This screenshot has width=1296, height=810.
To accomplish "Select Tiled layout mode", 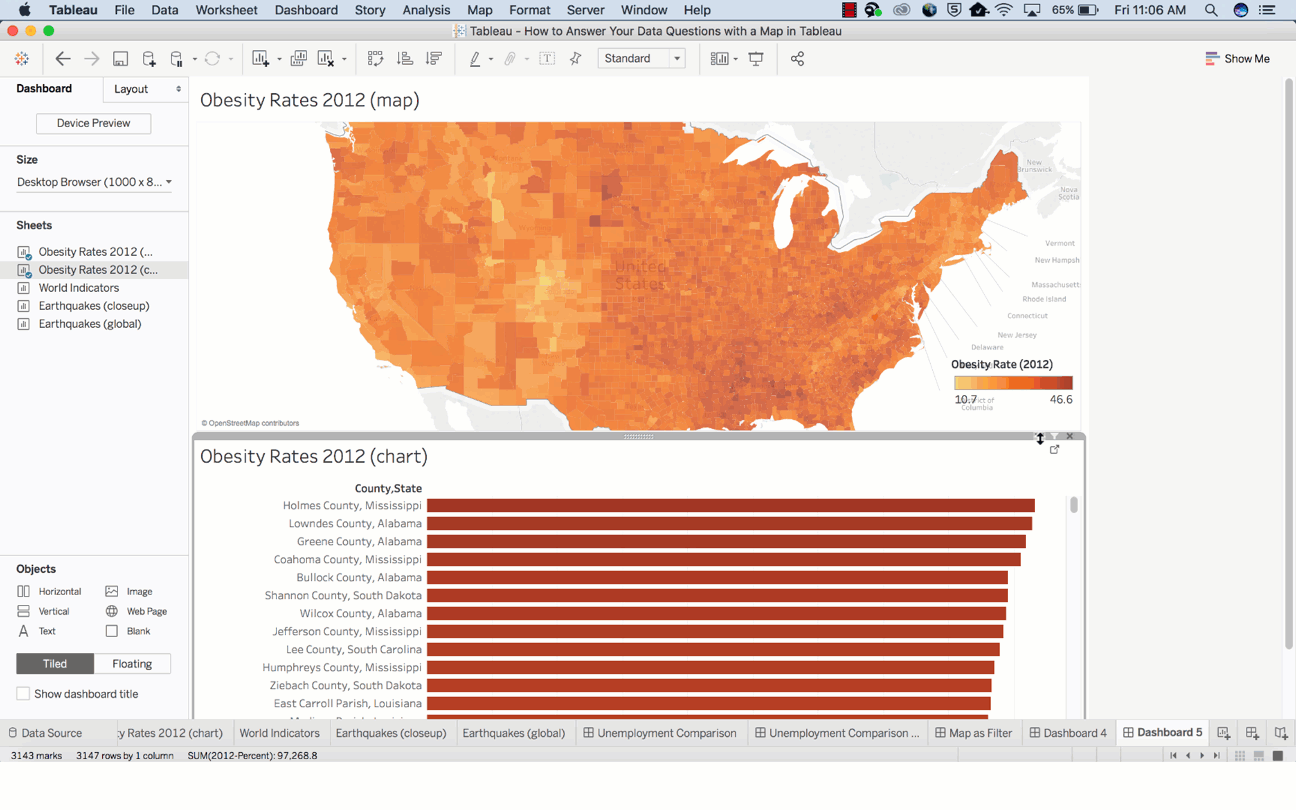I will (55, 664).
